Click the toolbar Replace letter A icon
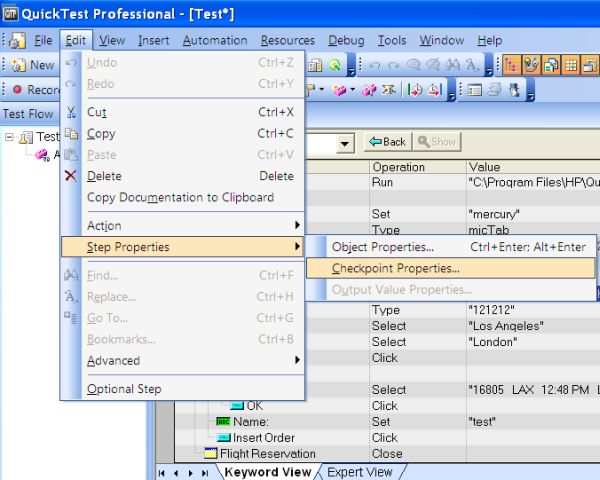 473,65
